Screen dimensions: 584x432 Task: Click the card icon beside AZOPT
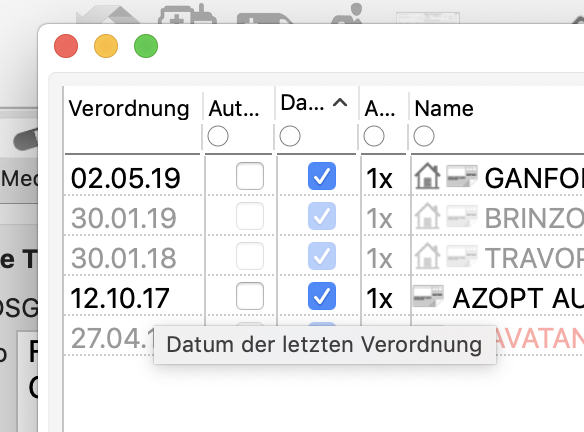428,296
